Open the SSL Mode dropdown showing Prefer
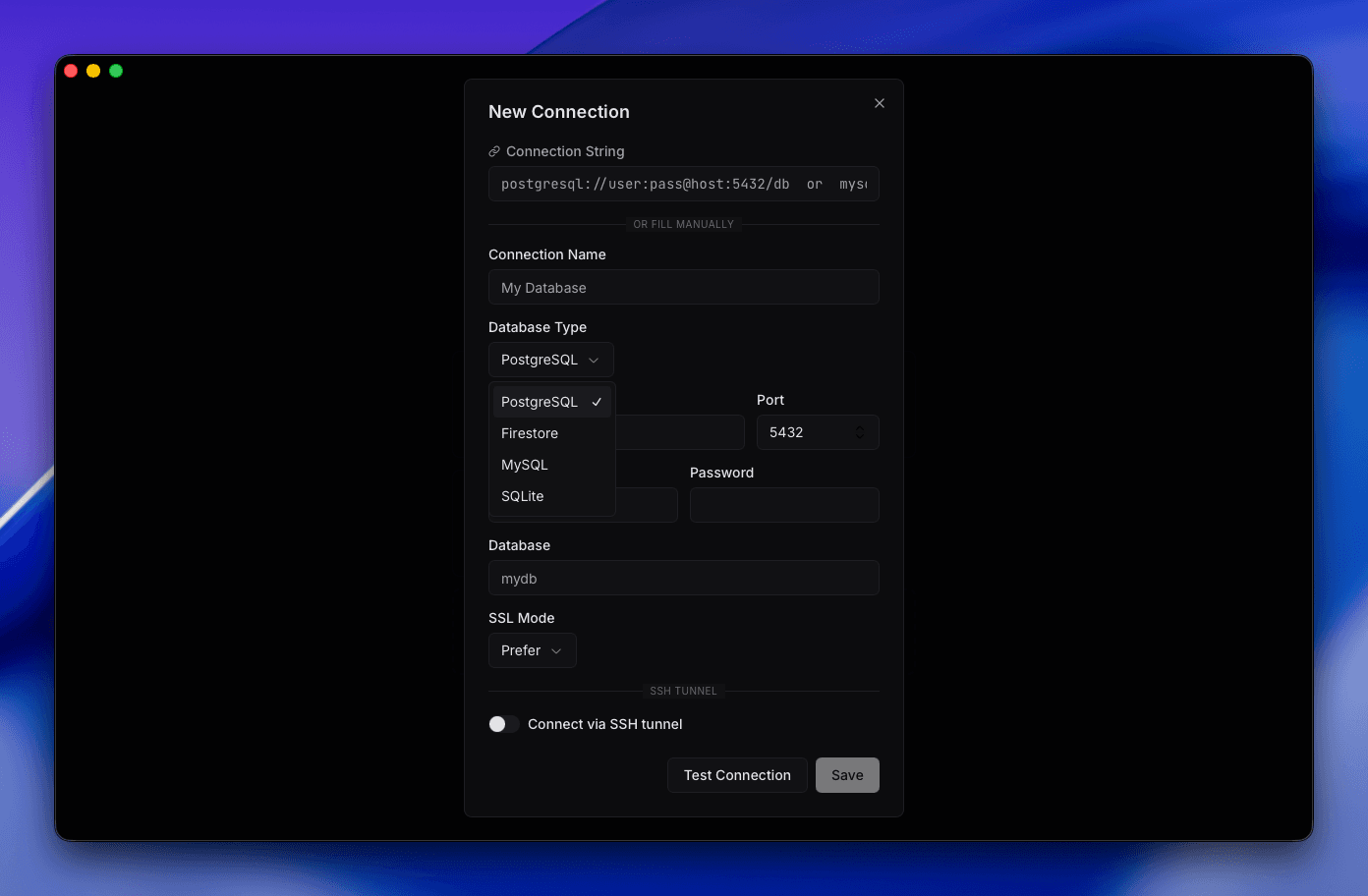Screen dimensions: 1368x896 pyautogui.click(x=532, y=650)
